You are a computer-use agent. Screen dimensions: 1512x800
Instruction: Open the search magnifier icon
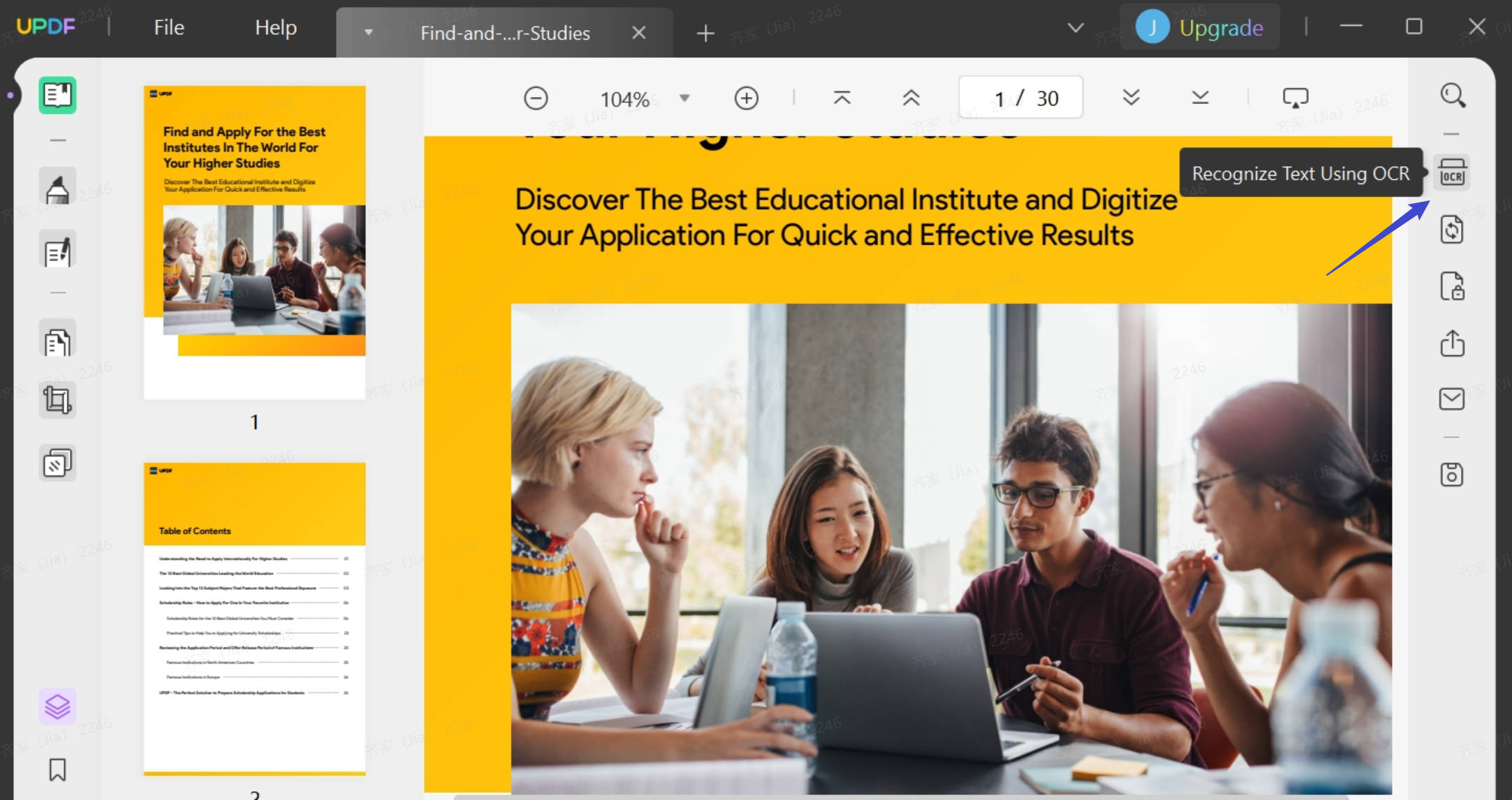coord(1453,96)
